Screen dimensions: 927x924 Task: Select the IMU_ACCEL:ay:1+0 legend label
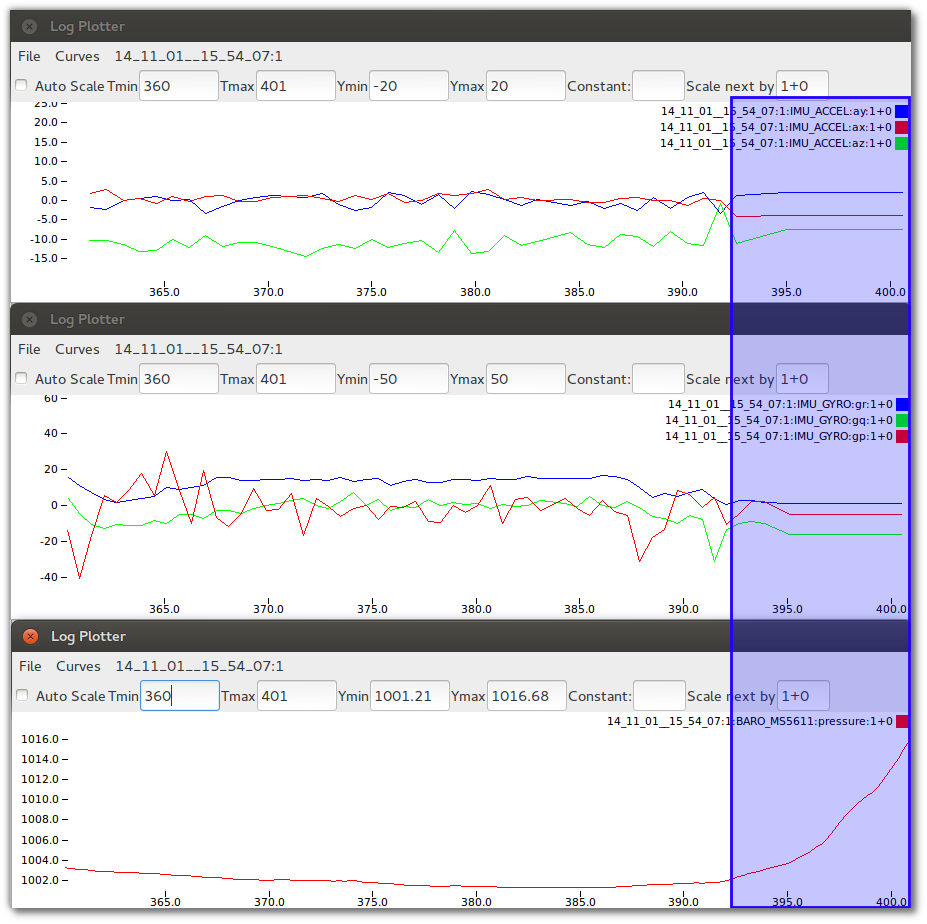pyautogui.click(x=776, y=111)
